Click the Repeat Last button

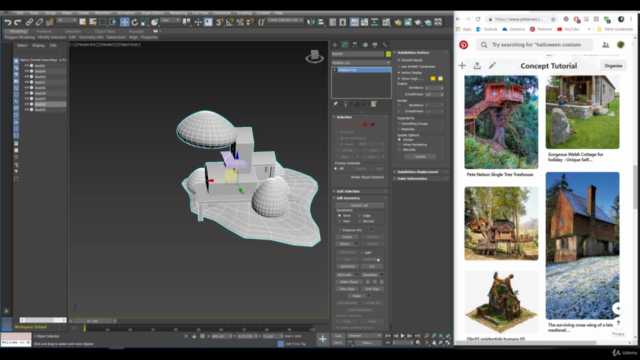point(360,205)
